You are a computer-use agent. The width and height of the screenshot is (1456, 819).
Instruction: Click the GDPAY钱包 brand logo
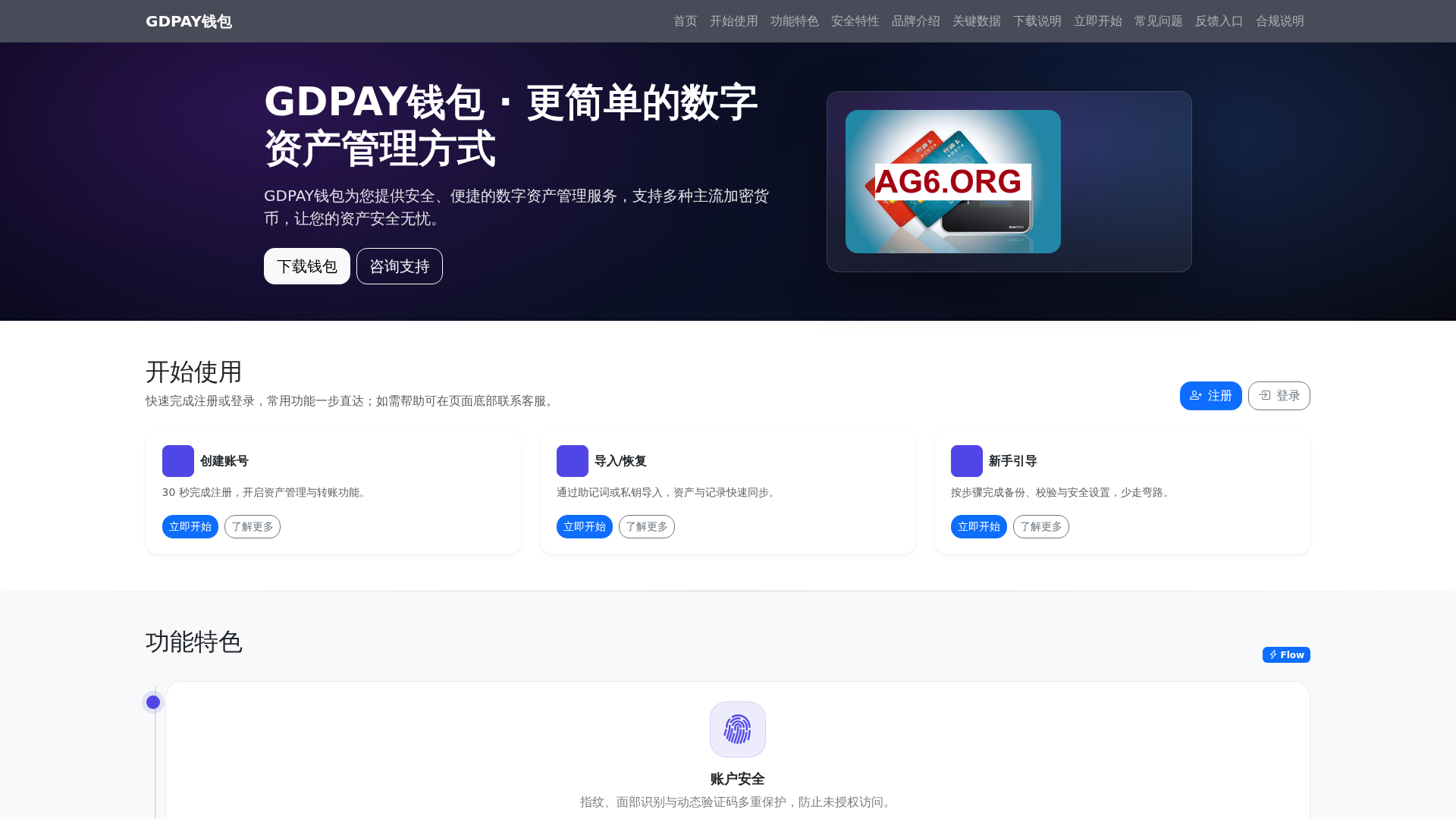pos(189,21)
